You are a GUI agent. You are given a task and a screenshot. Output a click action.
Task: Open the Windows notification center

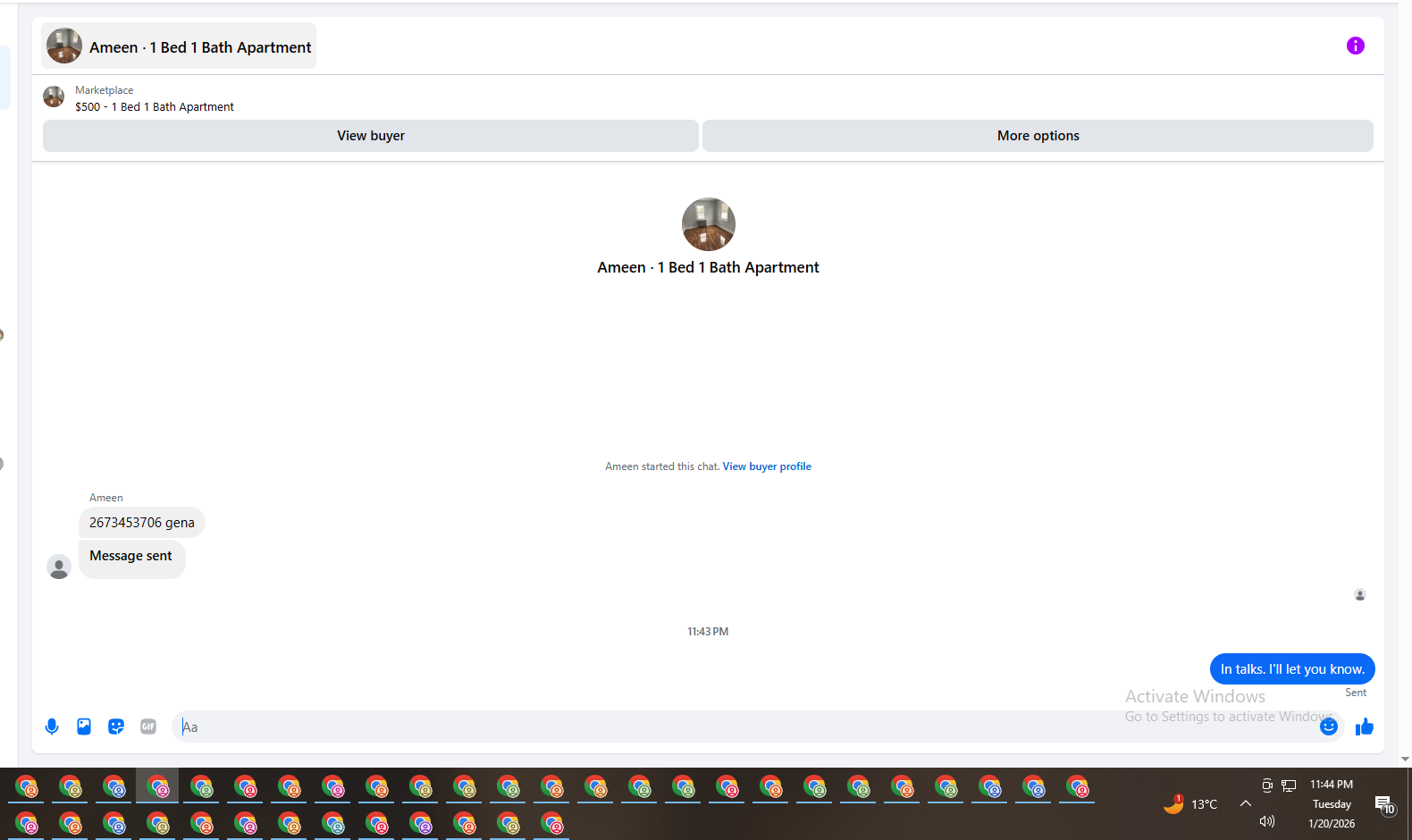pos(1384,805)
